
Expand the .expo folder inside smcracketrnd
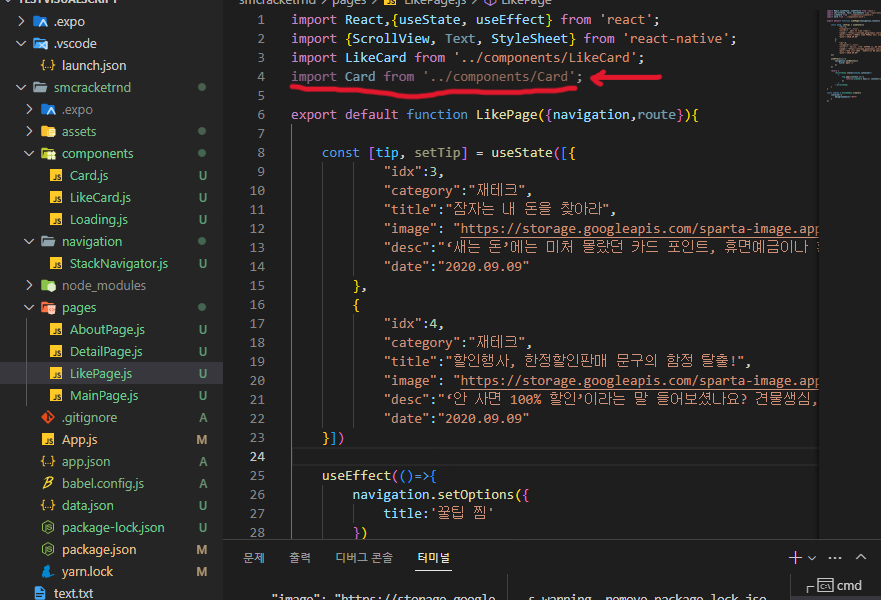pyautogui.click(x=29, y=109)
